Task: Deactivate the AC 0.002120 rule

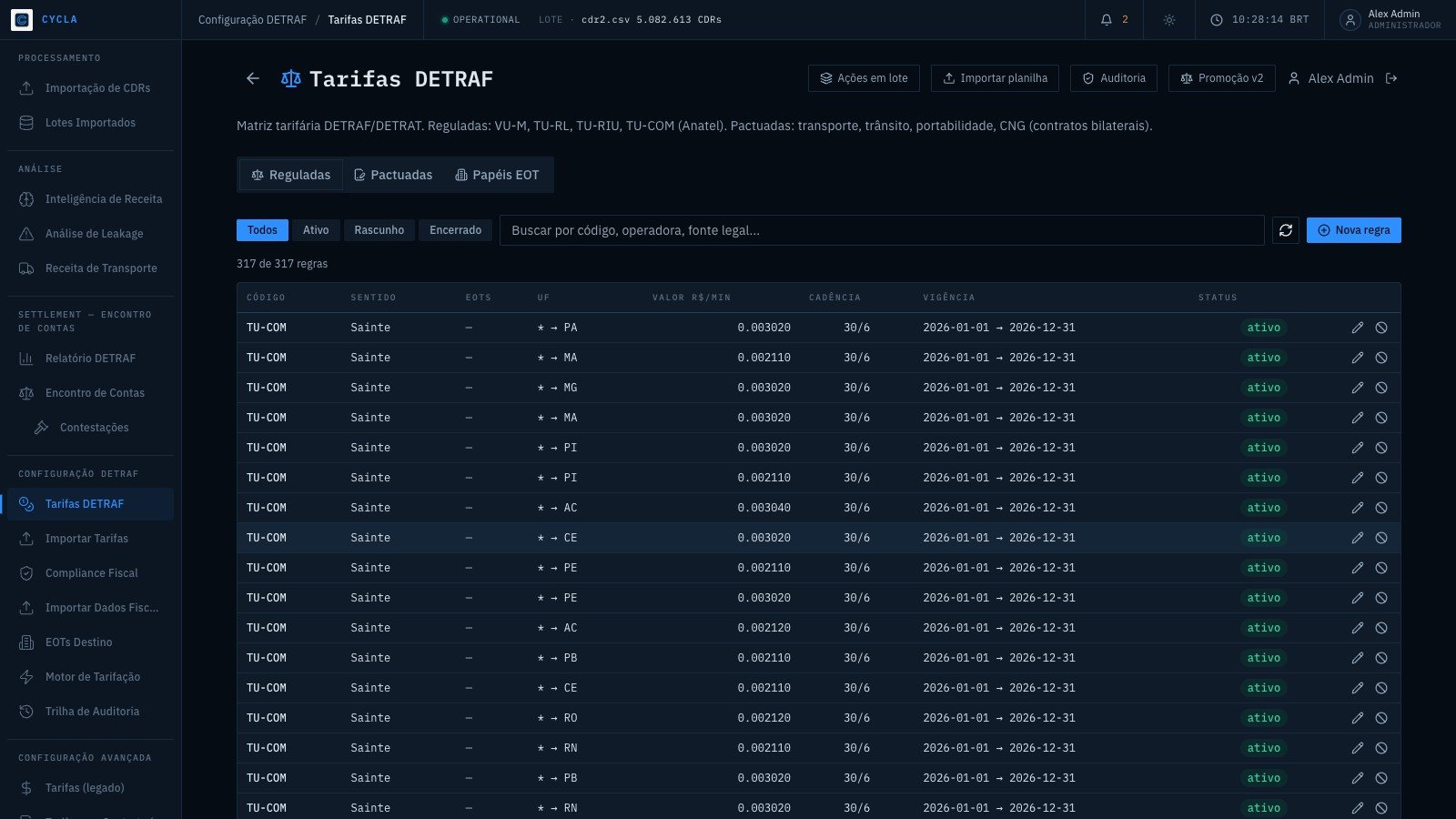Action: pos(1381,628)
